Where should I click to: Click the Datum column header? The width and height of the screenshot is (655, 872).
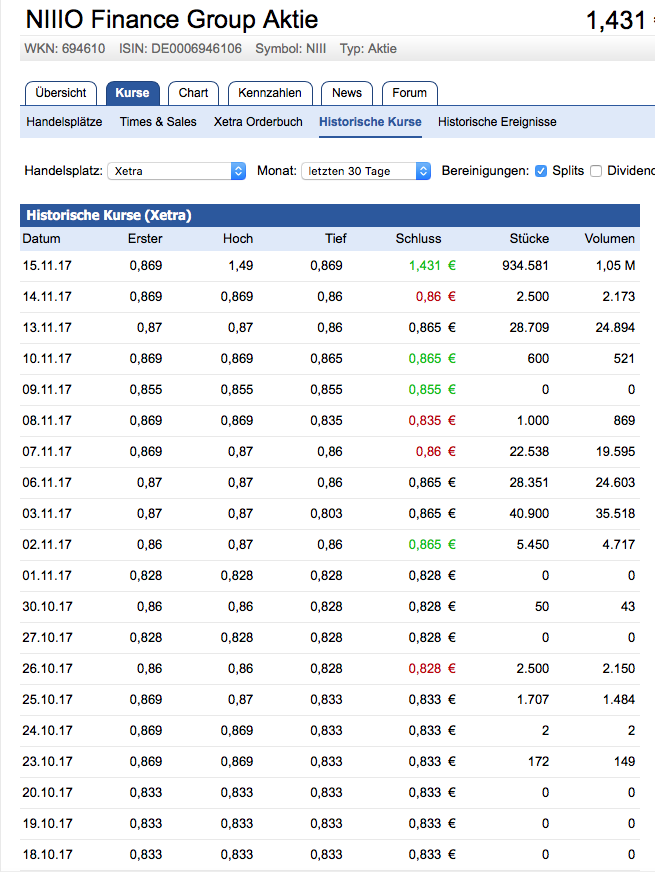pyautogui.click(x=42, y=239)
